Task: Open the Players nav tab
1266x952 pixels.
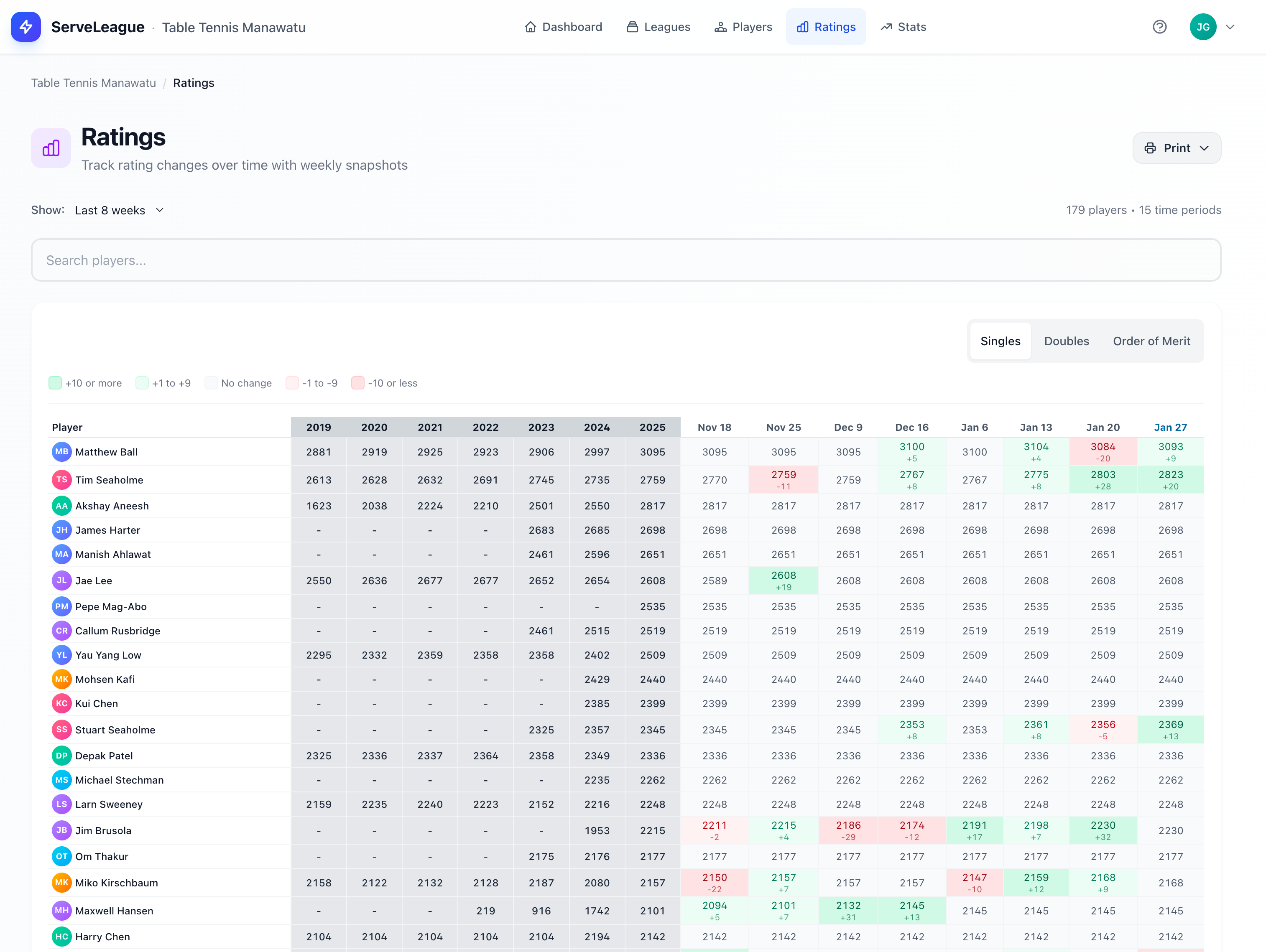Action: pos(743,27)
